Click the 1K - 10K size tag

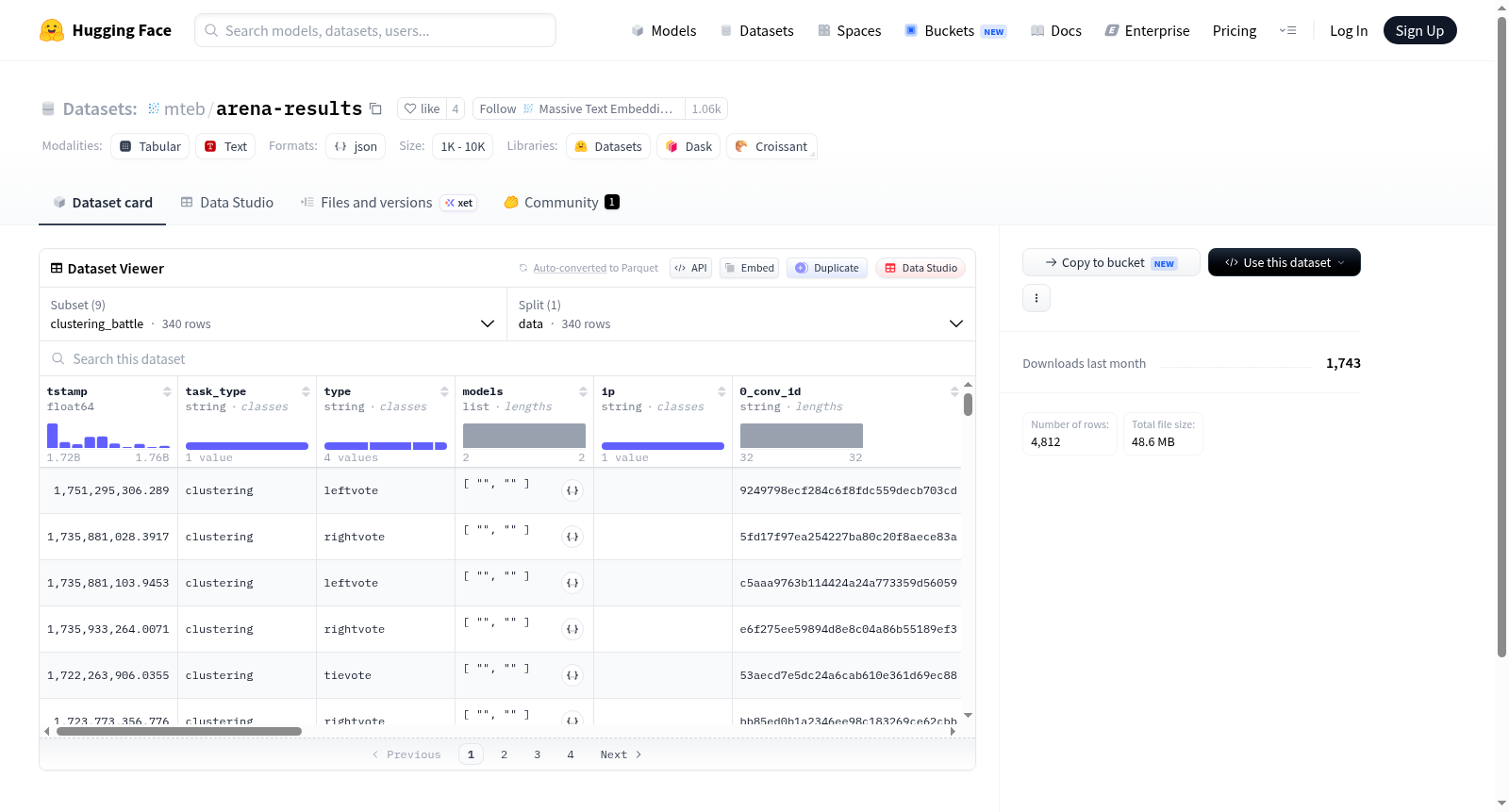(463, 146)
